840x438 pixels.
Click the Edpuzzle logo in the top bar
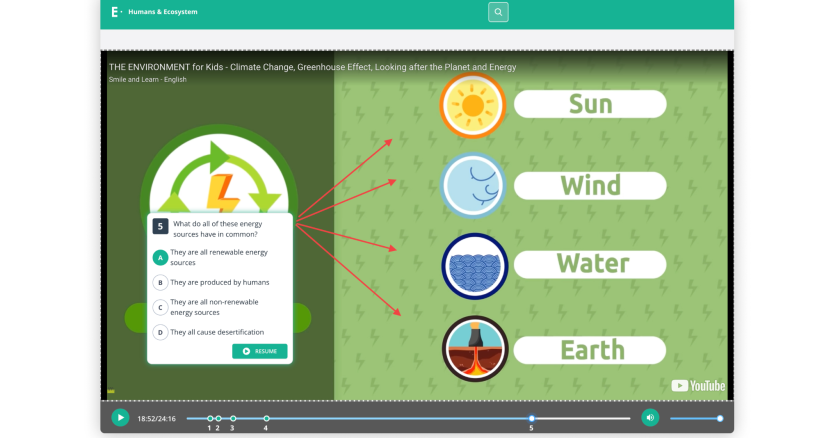click(x=117, y=12)
